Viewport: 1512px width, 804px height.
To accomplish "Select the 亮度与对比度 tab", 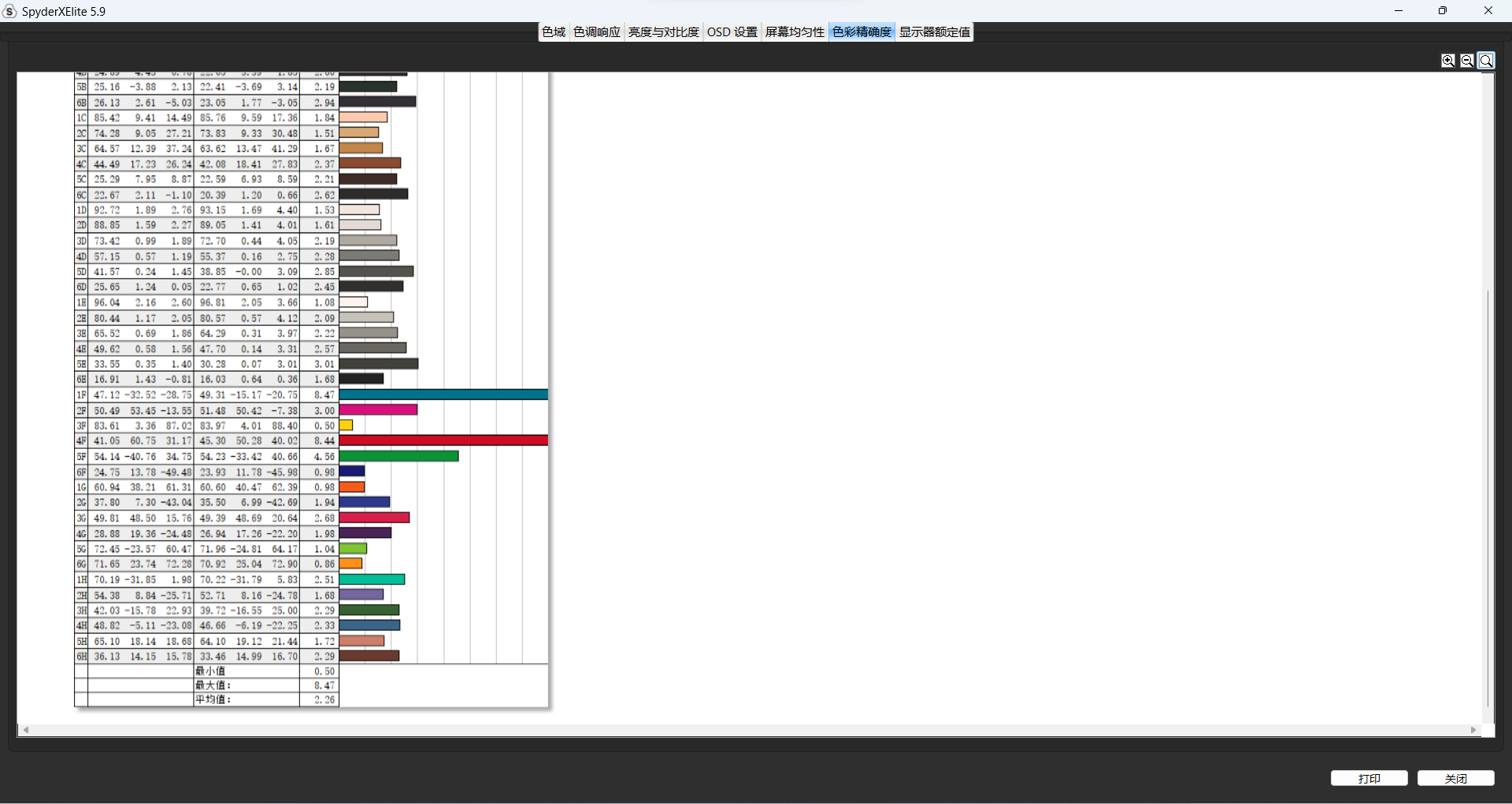I will (x=663, y=32).
